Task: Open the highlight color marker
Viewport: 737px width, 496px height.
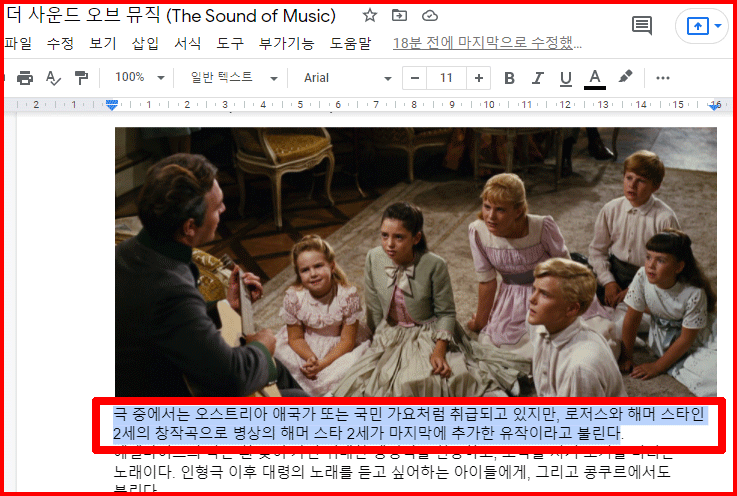Action: coord(625,77)
